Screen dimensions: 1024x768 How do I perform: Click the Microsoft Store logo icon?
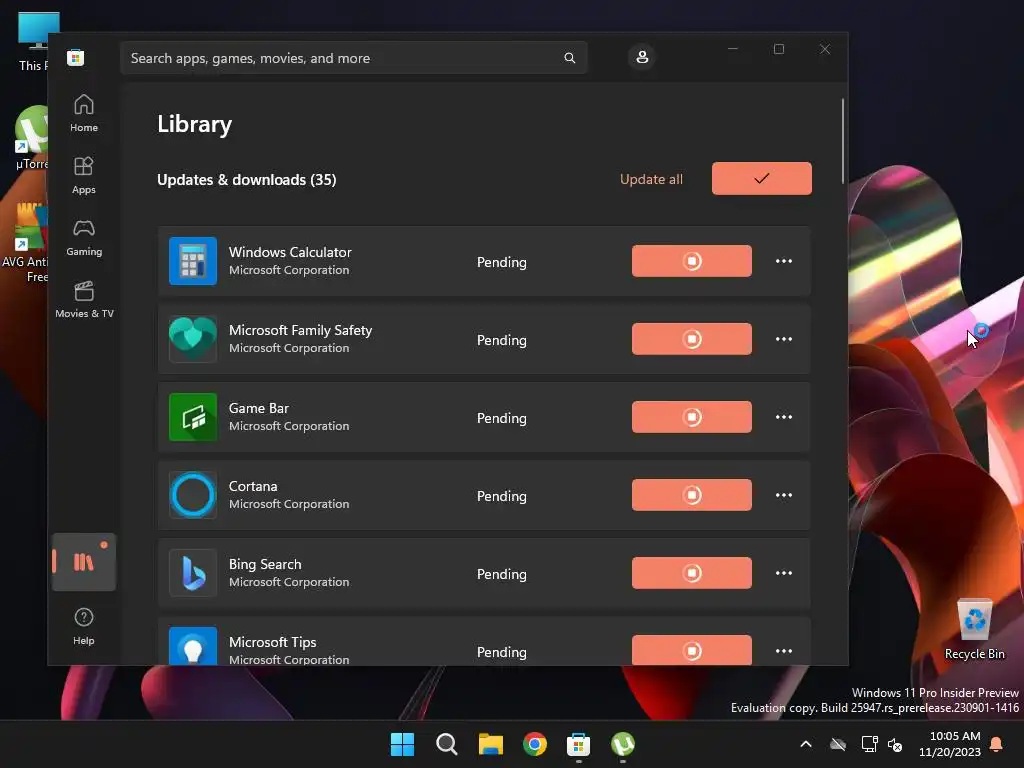point(75,57)
